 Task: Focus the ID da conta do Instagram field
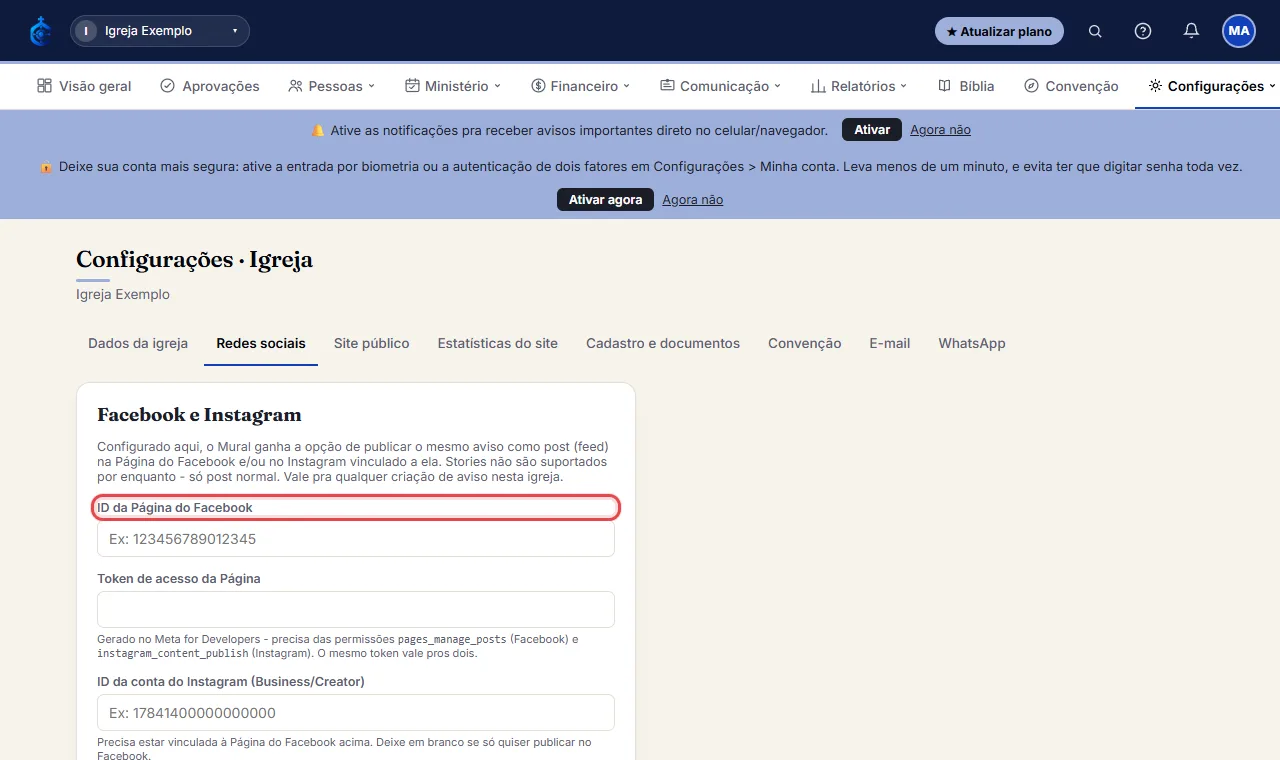(x=356, y=713)
